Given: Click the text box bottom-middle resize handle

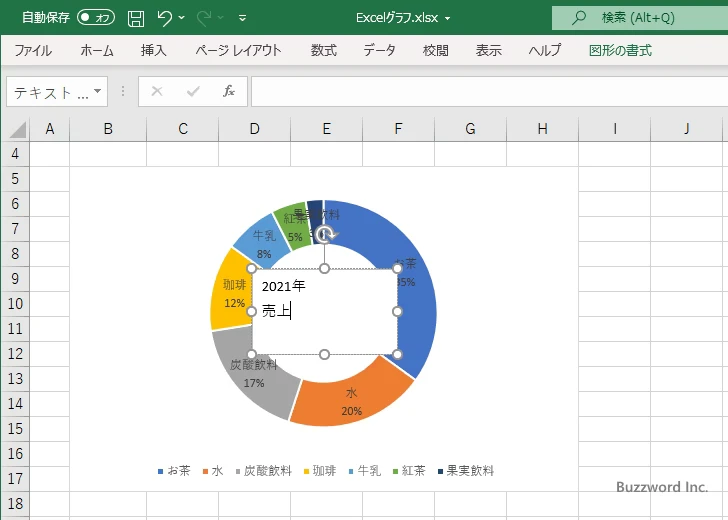Looking at the screenshot, I should (325, 355).
